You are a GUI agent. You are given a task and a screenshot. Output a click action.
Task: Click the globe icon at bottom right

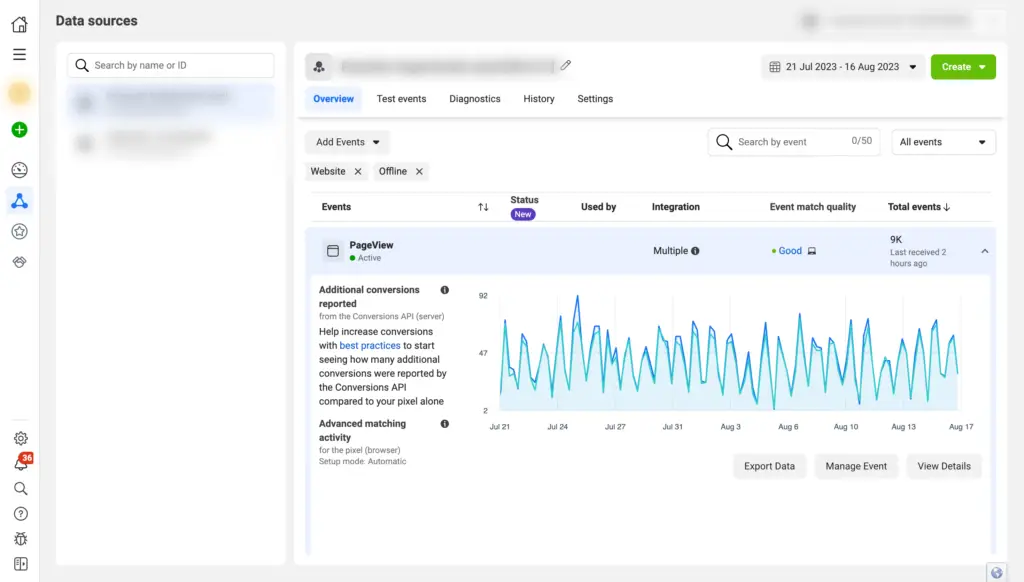point(996,573)
